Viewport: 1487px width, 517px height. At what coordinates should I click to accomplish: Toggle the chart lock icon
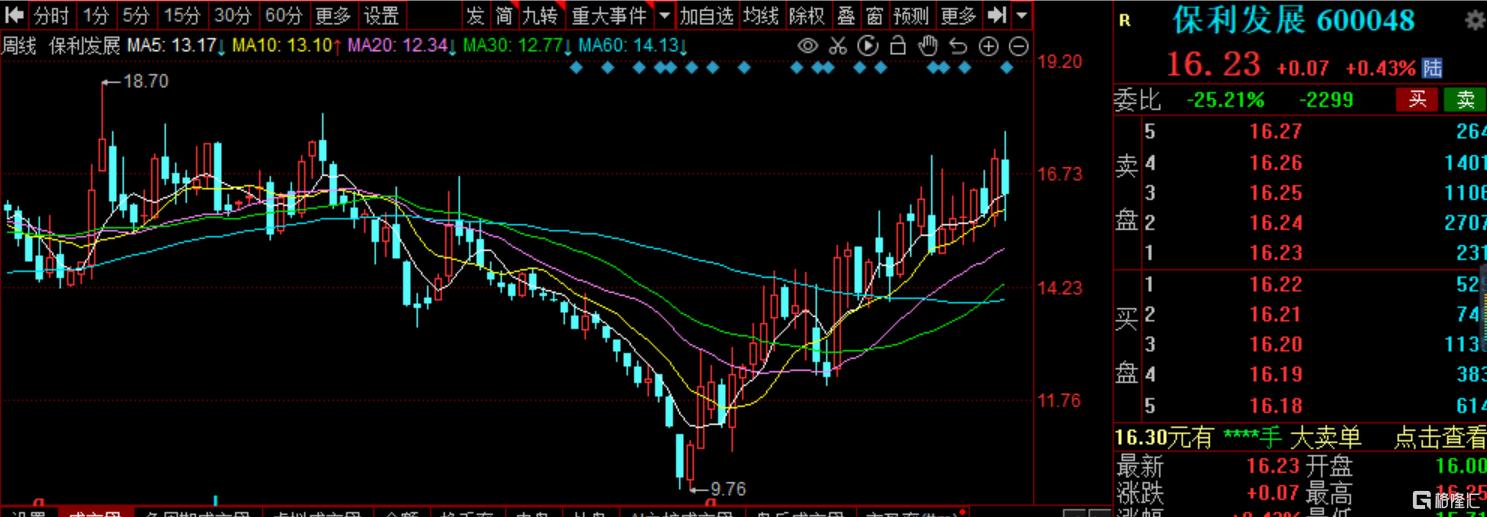[898, 46]
